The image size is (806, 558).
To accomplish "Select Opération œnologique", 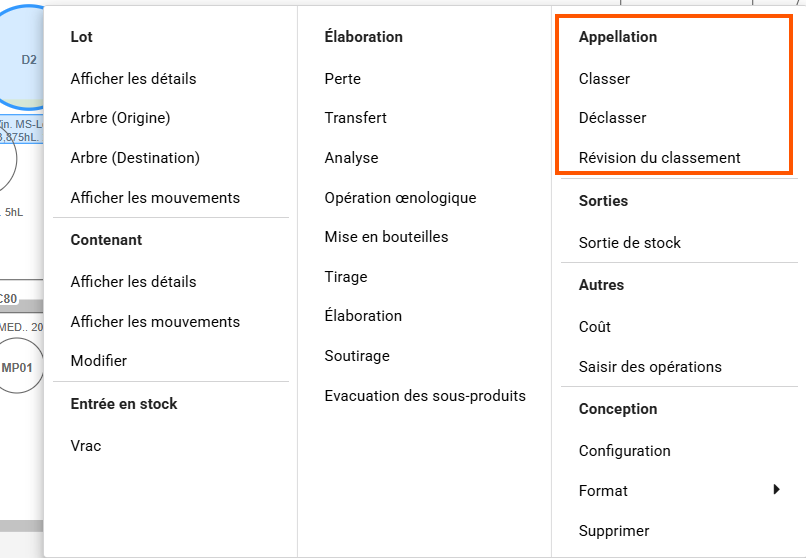I will pos(400,198).
